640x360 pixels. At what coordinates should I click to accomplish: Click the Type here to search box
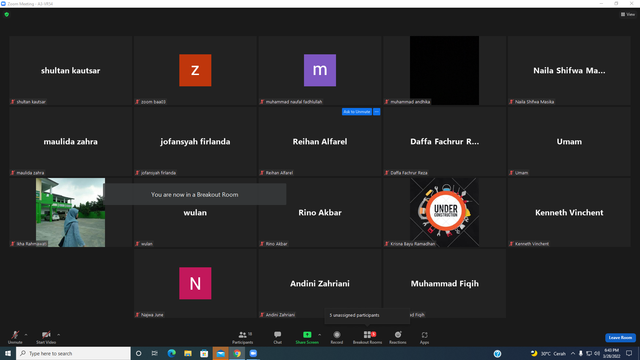point(73,353)
